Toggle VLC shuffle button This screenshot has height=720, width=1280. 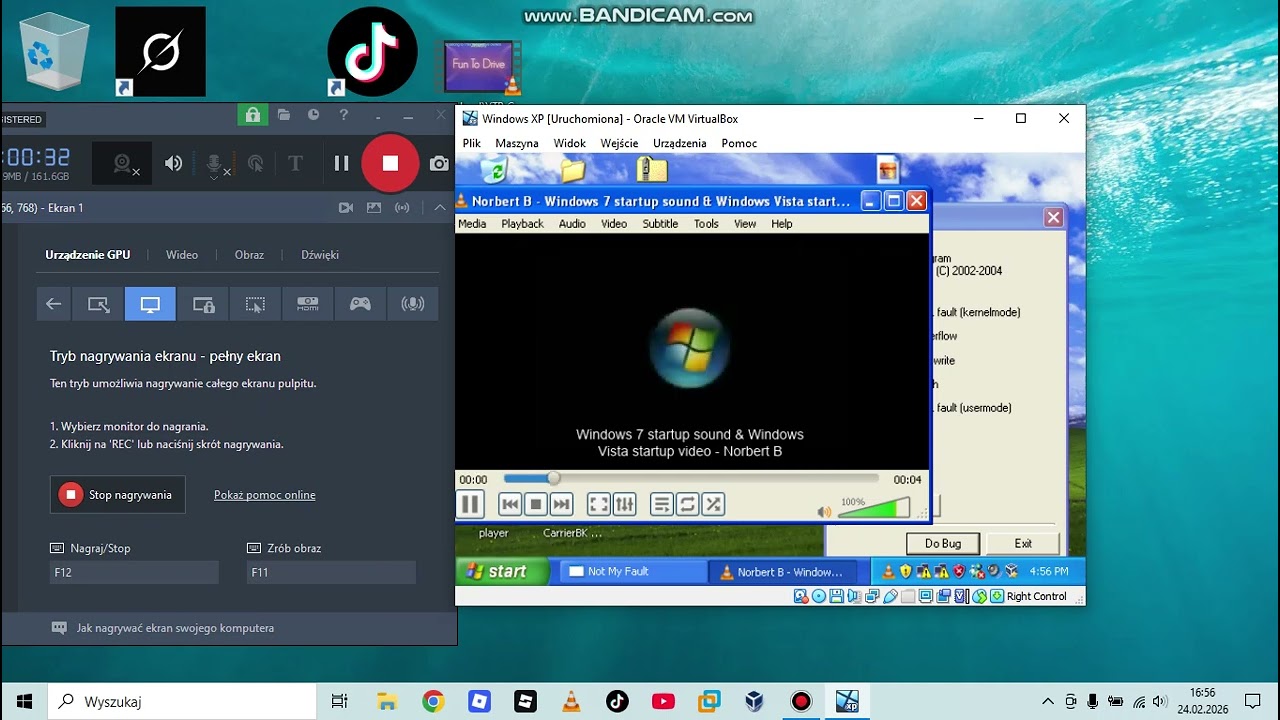click(713, 505)
